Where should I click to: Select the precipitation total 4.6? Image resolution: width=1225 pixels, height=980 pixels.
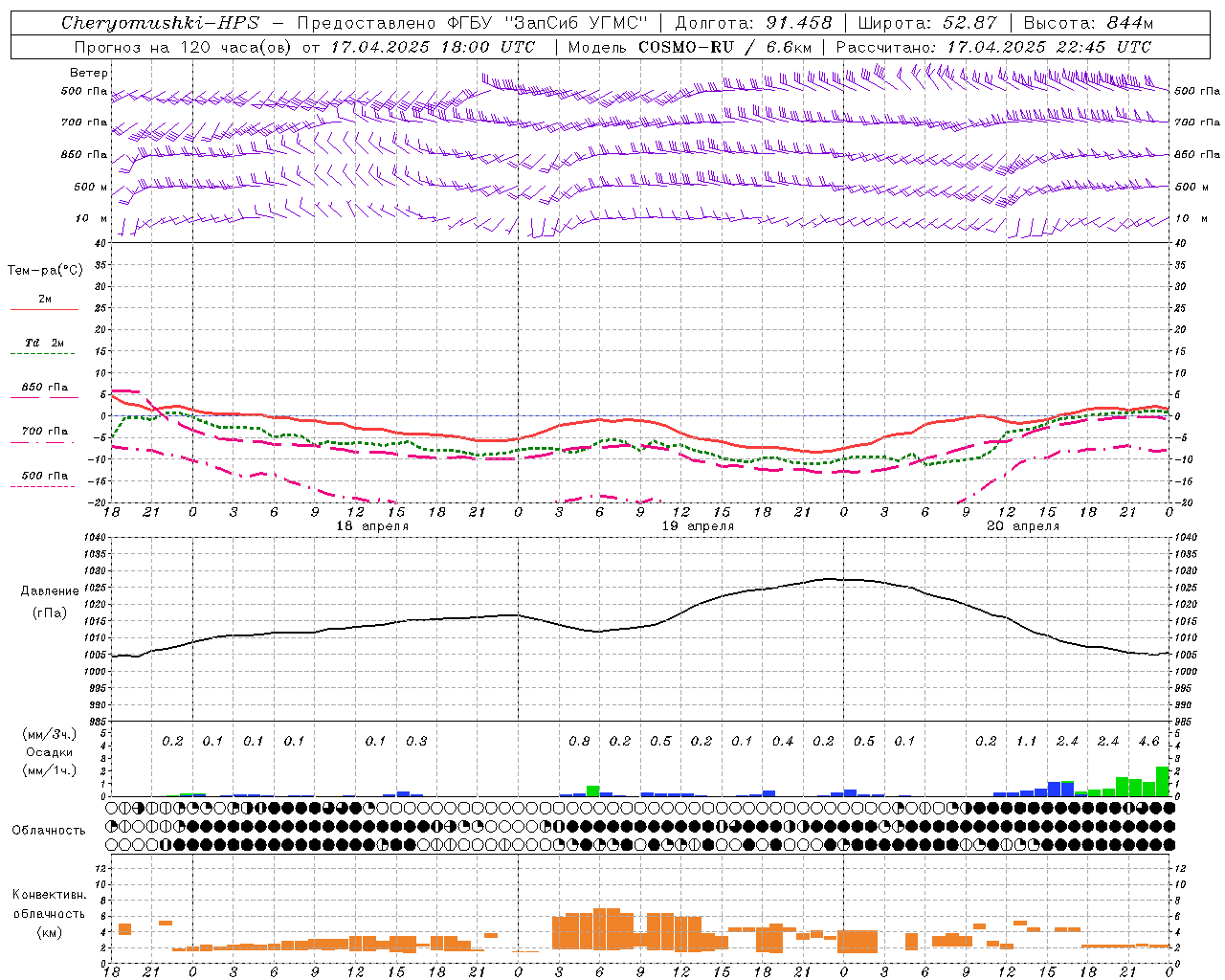1148,741
